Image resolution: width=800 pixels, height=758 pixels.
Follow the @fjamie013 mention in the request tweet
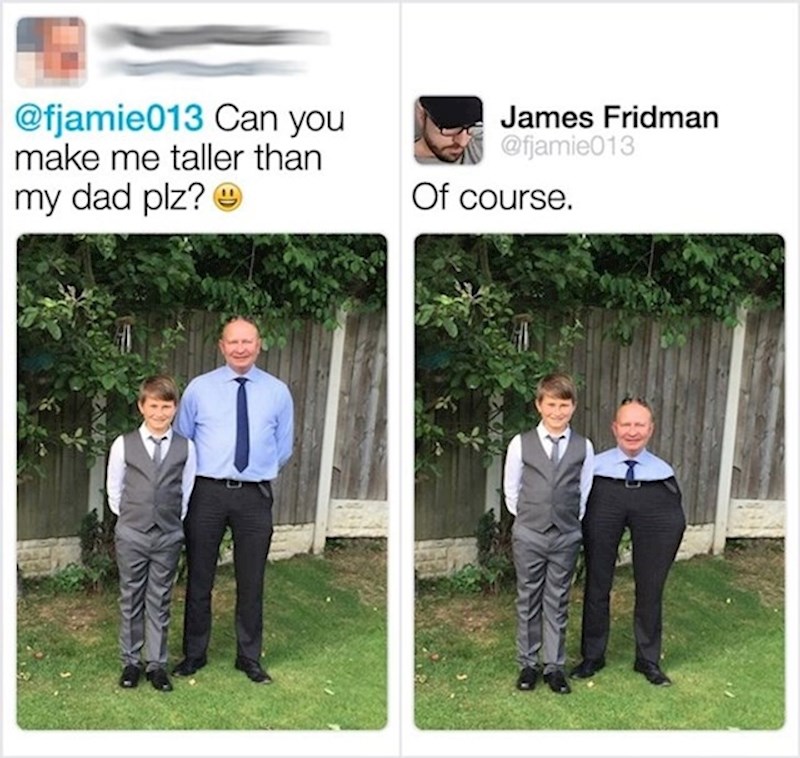(109, 119)
